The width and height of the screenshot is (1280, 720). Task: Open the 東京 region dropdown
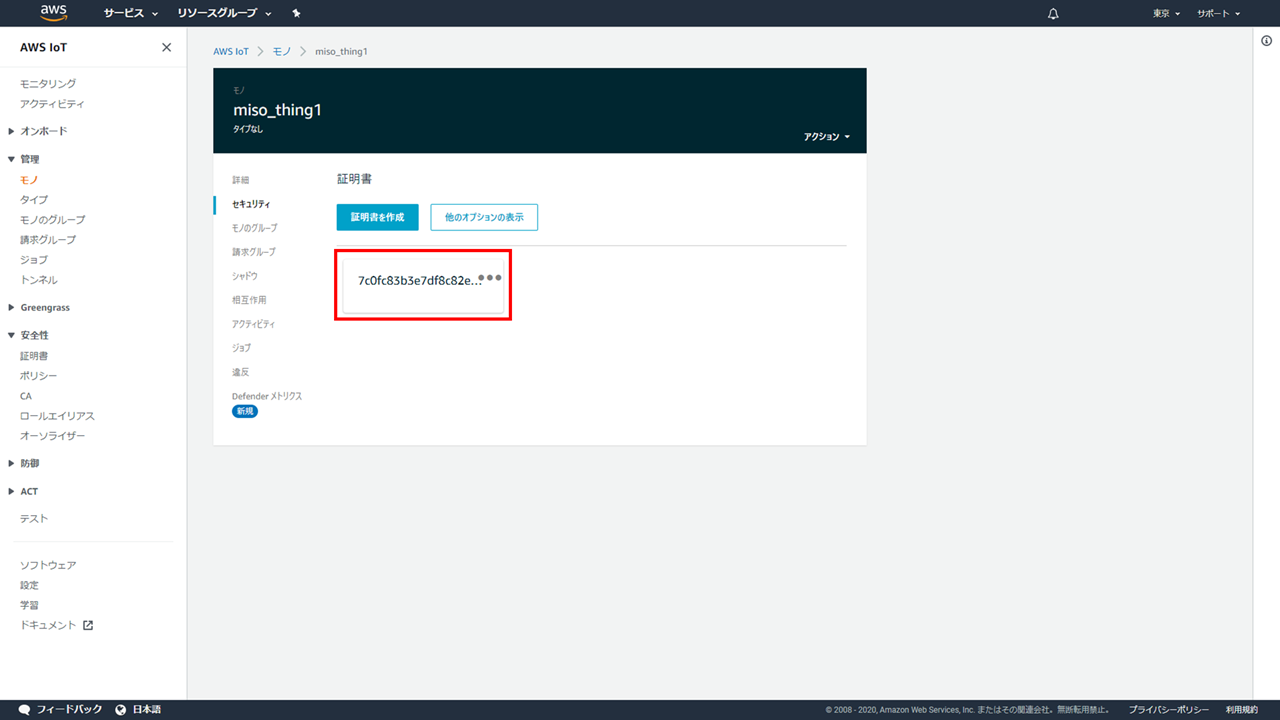[1166, 14]
